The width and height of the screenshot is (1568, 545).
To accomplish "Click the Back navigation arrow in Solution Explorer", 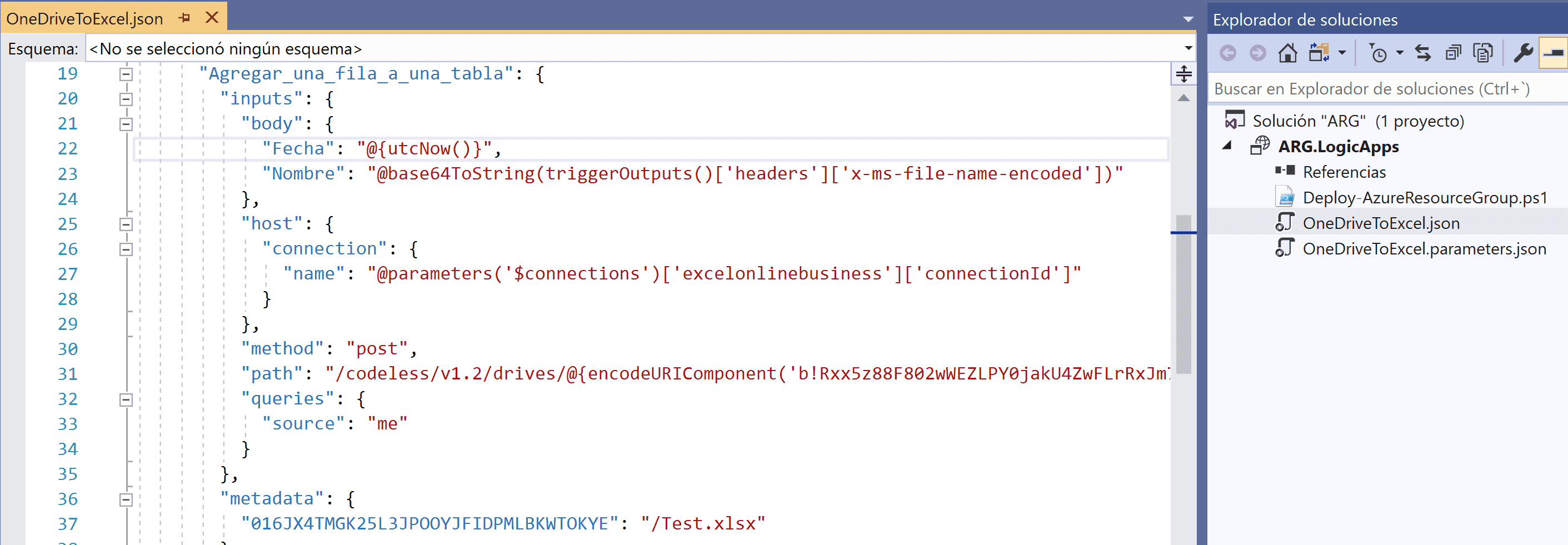I will [x=1228, y=53].
